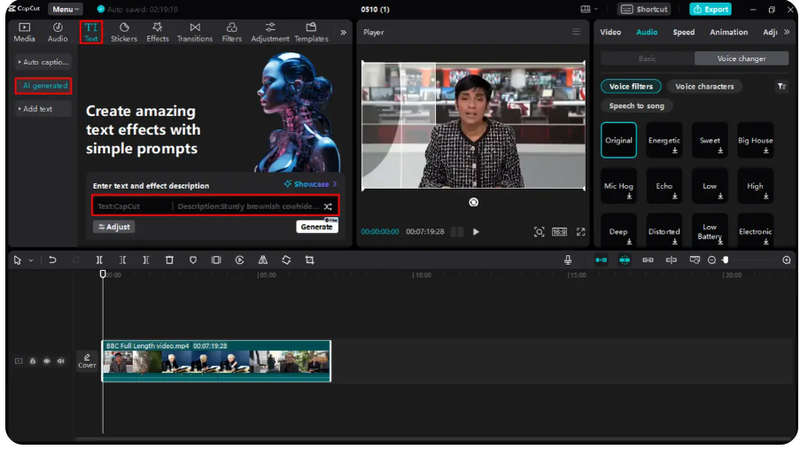Screen dimensions: 800x450
Task: Select the Voice characters pill
Action: pos(705,86)
